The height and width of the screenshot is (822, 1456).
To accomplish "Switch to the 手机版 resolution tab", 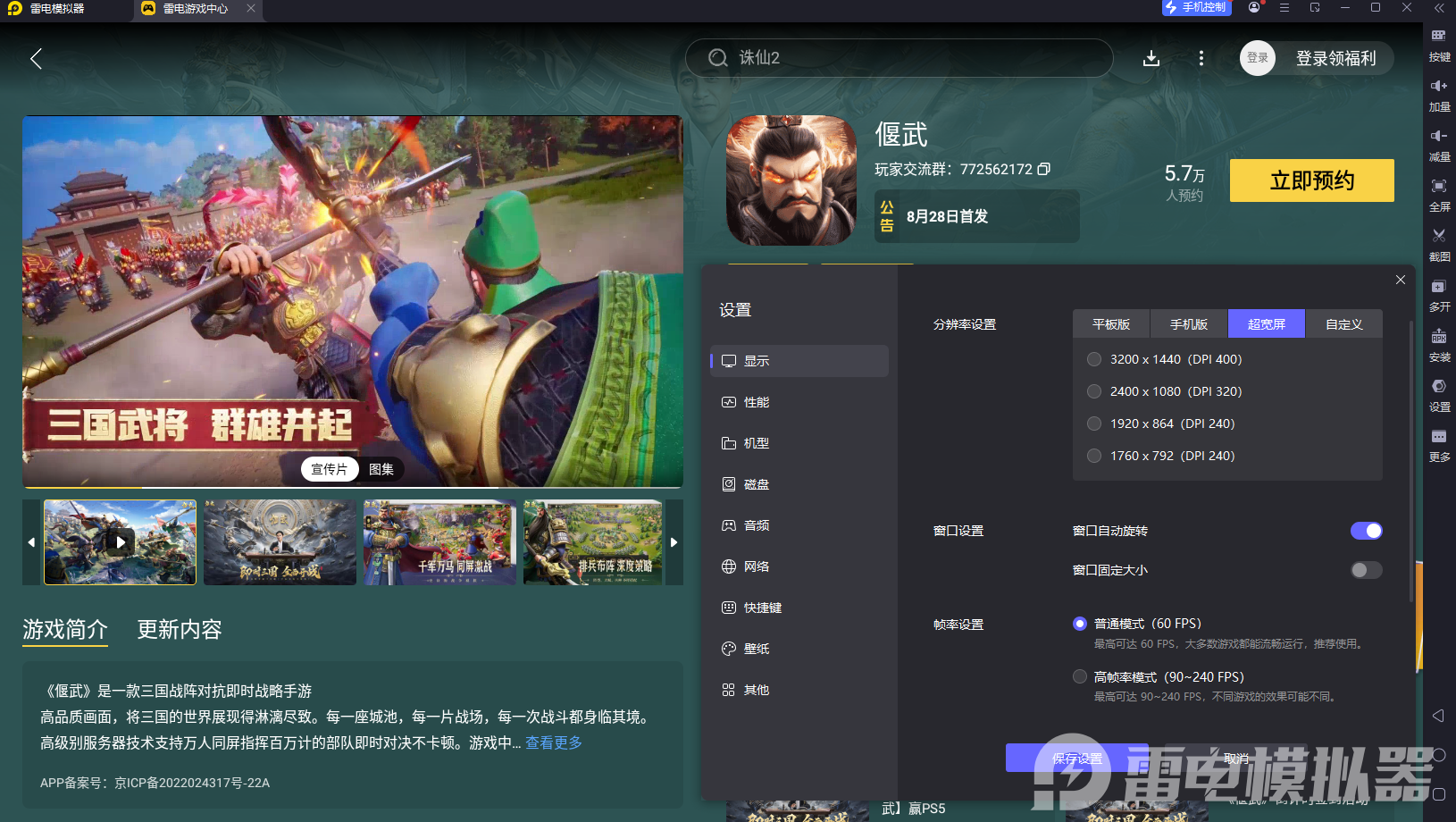I will [1188, 323].
